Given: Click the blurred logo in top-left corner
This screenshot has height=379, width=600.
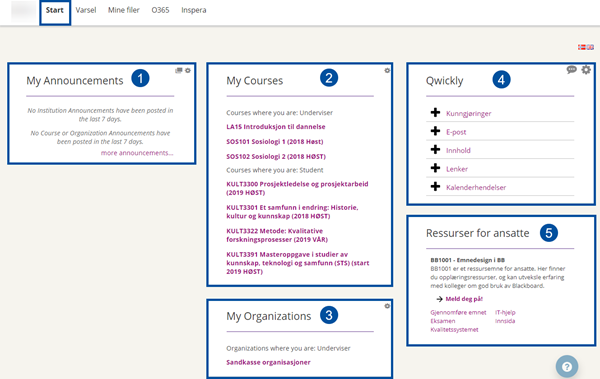Looking at the screenshot, I should [x=23, y=11].
